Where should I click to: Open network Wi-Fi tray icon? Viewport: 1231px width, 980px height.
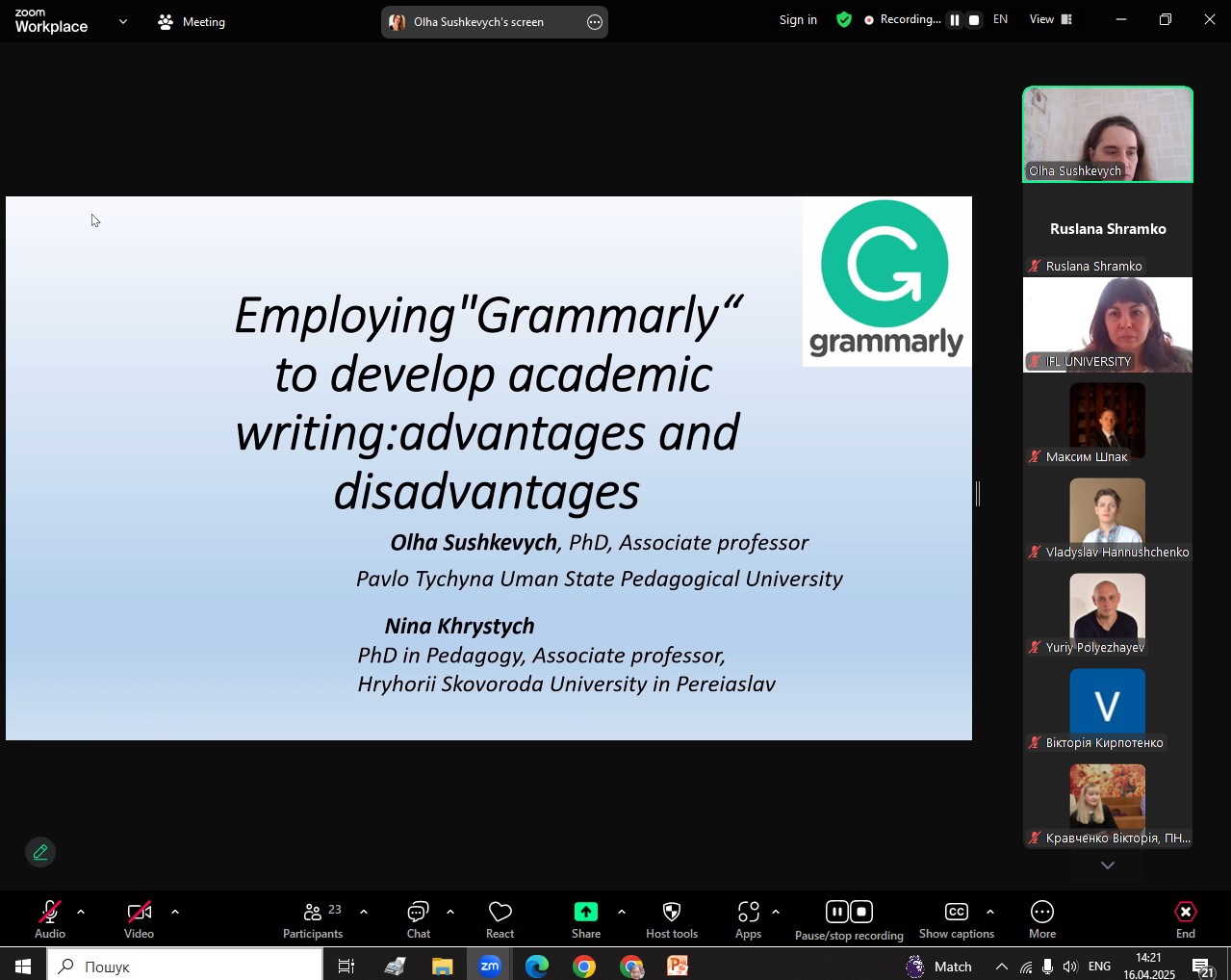[1026, 967]
